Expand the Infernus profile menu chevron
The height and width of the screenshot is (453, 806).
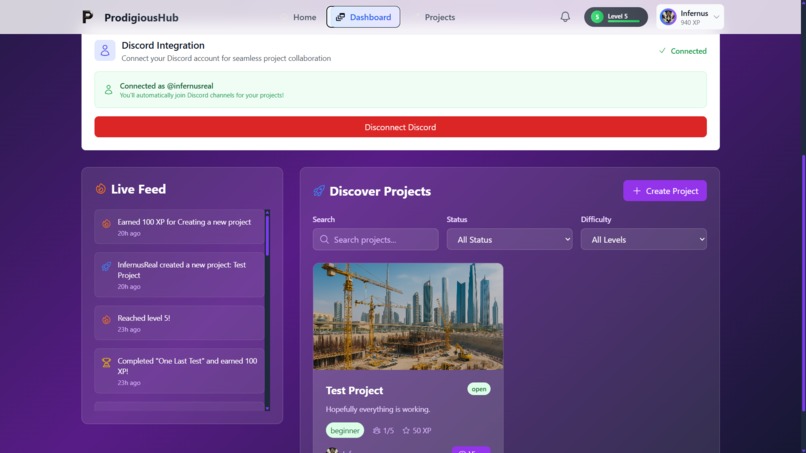pyautogui.click(x=716, y=17)
